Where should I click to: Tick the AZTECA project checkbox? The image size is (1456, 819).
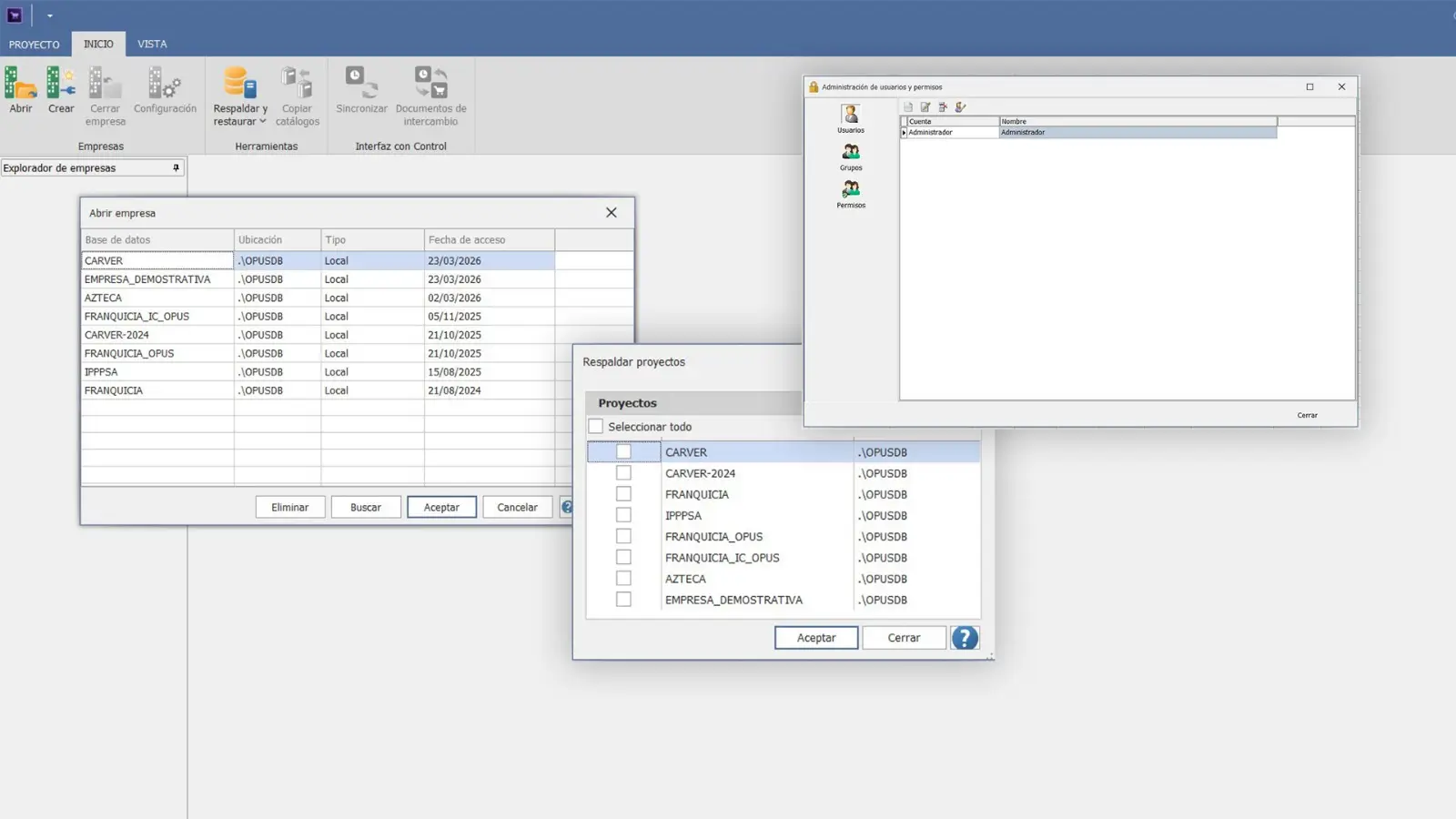coord(623,579)
